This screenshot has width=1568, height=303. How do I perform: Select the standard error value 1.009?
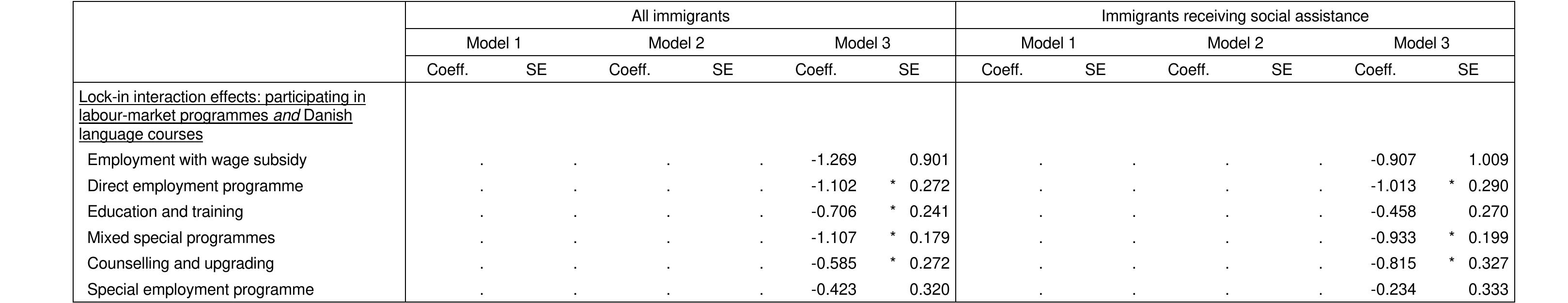(x=1488, y=160)
